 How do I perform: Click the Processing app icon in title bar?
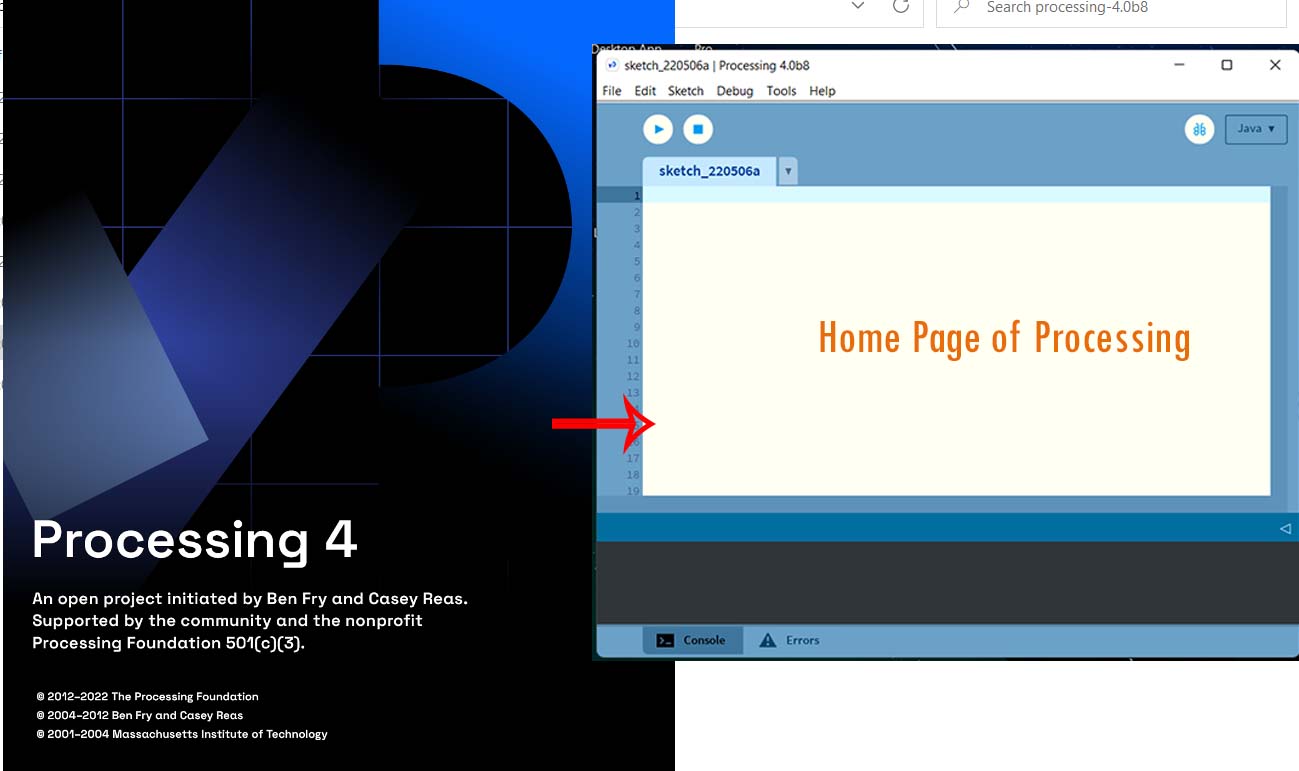point(612,65)
